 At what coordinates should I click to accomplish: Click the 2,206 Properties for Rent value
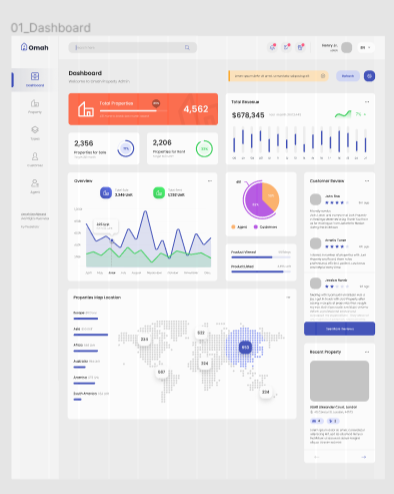(162, 143)
